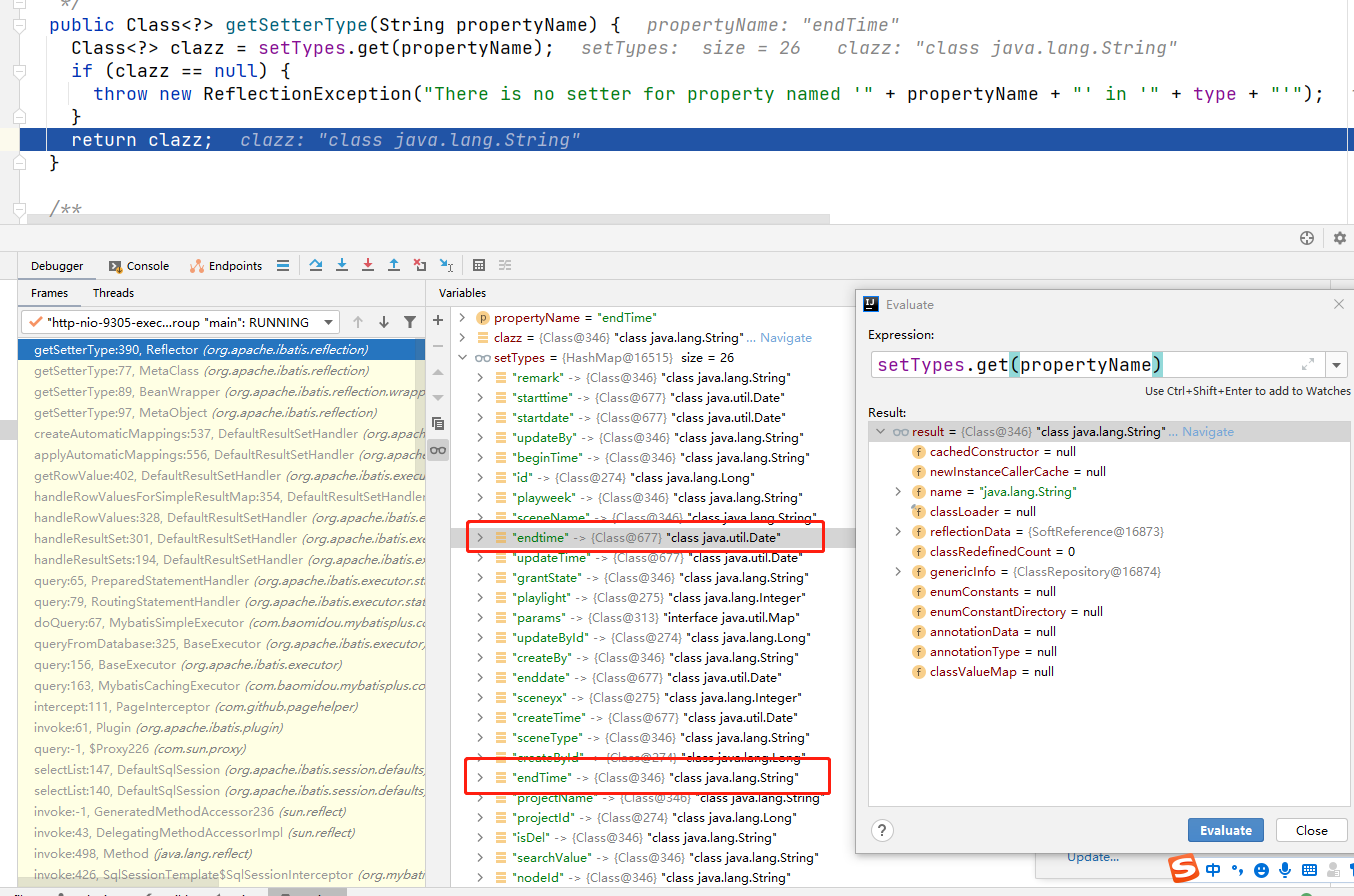Click the Step Out icon
The width and height of the screenshot is (1354, 896).
(394, 265)
